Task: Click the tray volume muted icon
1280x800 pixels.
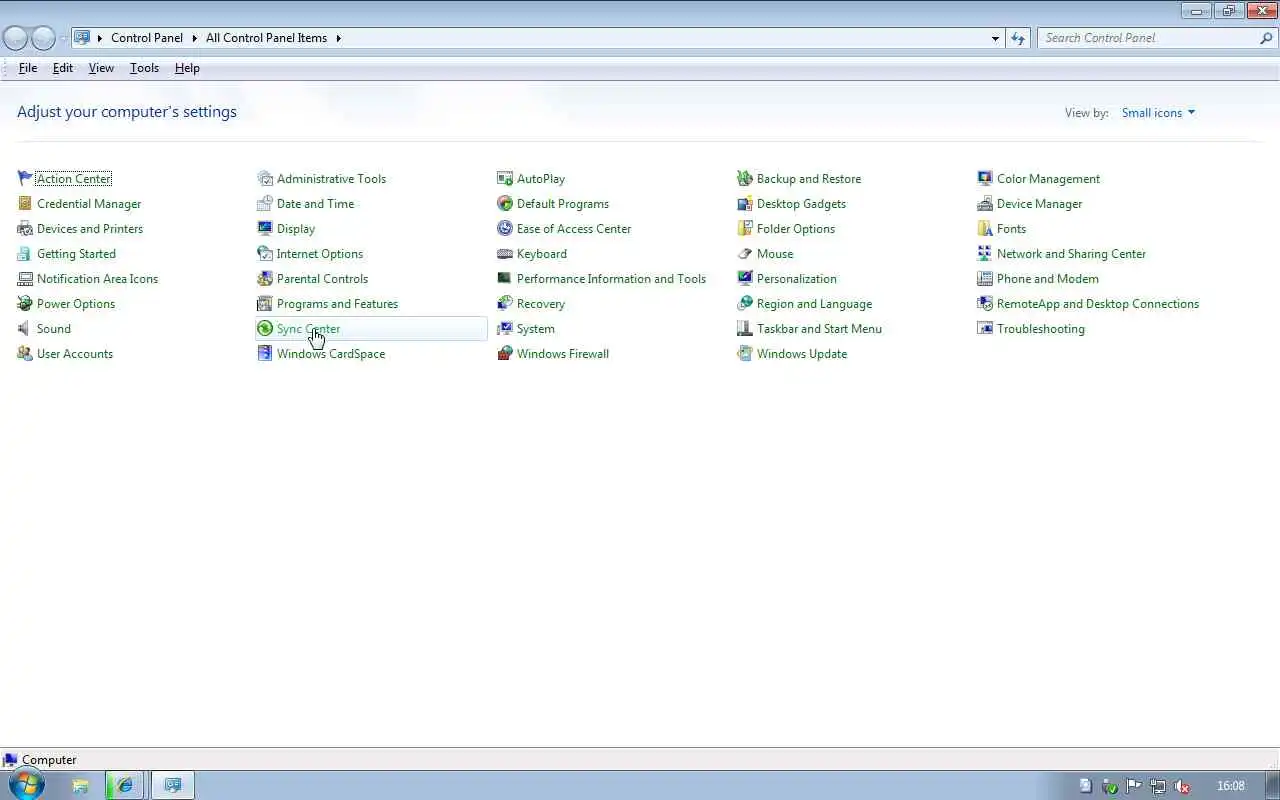Action: point(1182,786)
